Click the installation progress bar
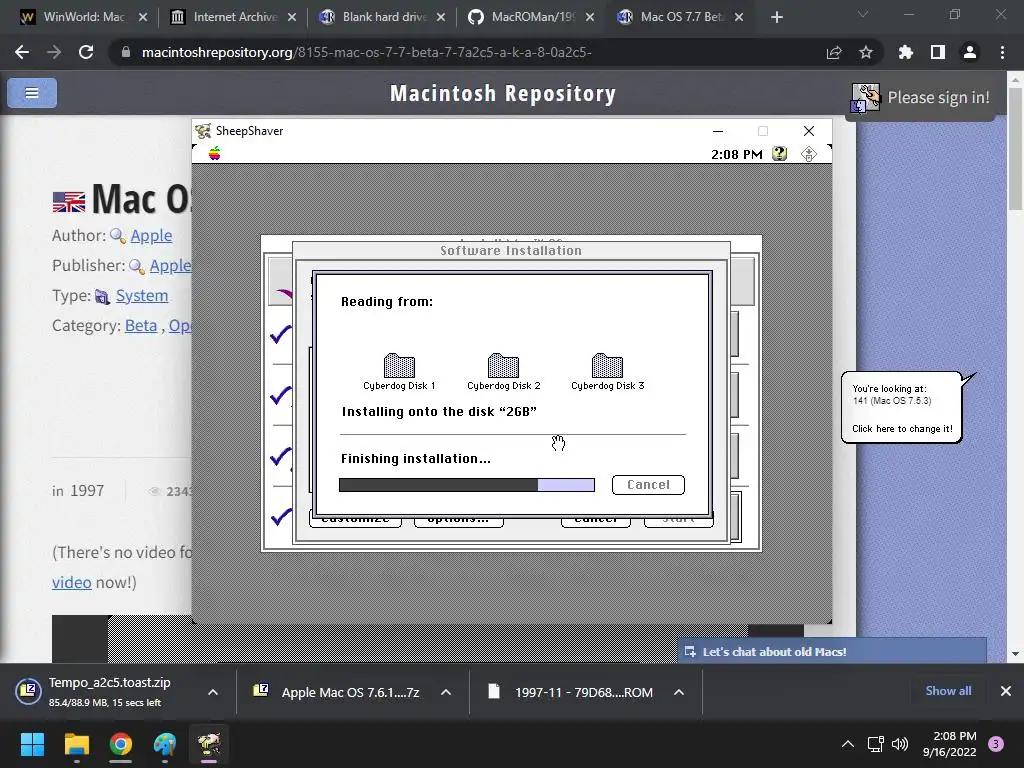The image size is (1024, 768). point(467,485)
